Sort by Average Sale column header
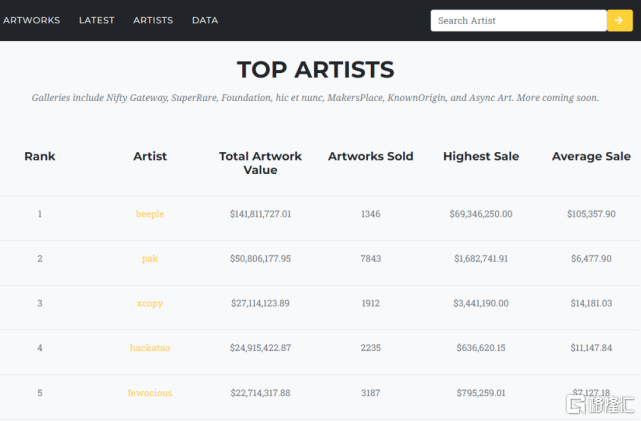This screenshot has width=641, height=421. pyautogui.click(x=591, y=156)
